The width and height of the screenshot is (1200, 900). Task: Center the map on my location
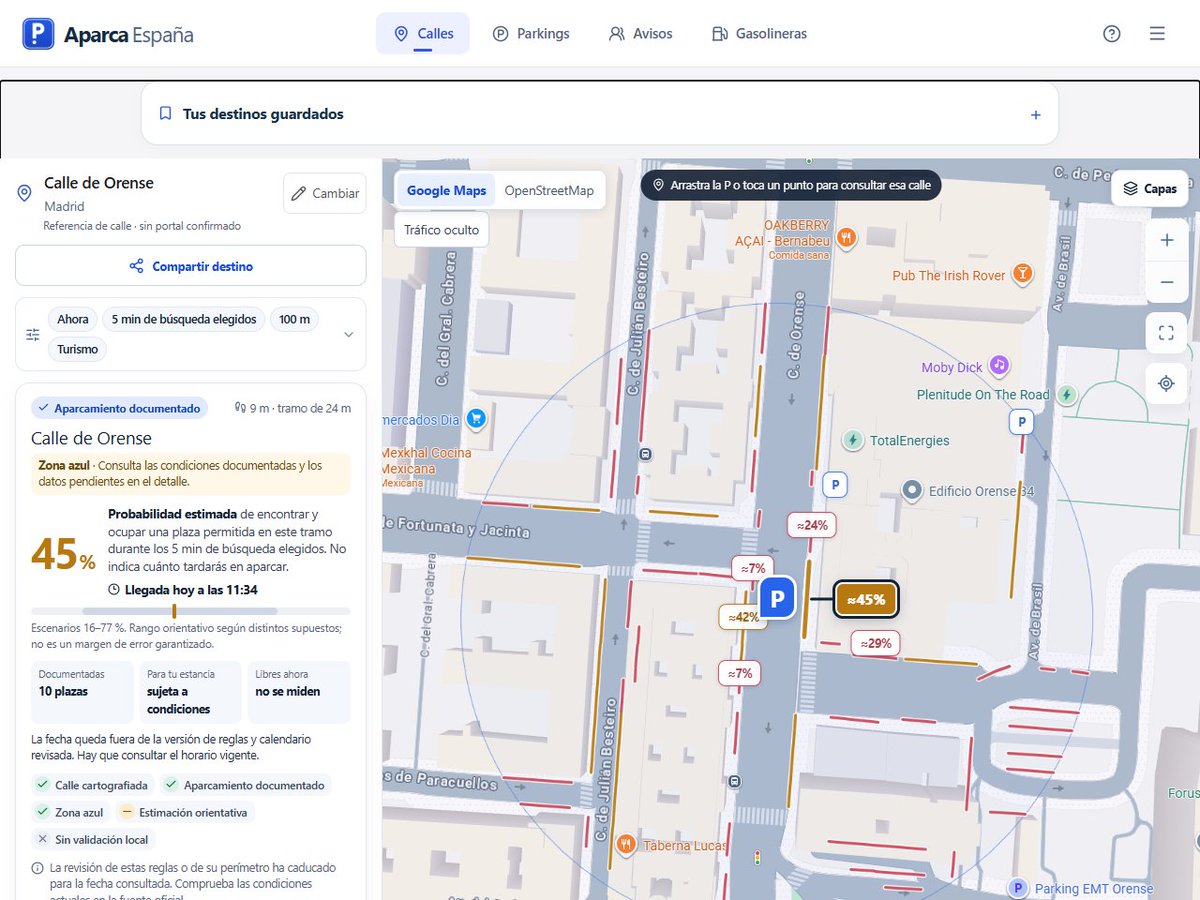click(x=1166, y=383)
